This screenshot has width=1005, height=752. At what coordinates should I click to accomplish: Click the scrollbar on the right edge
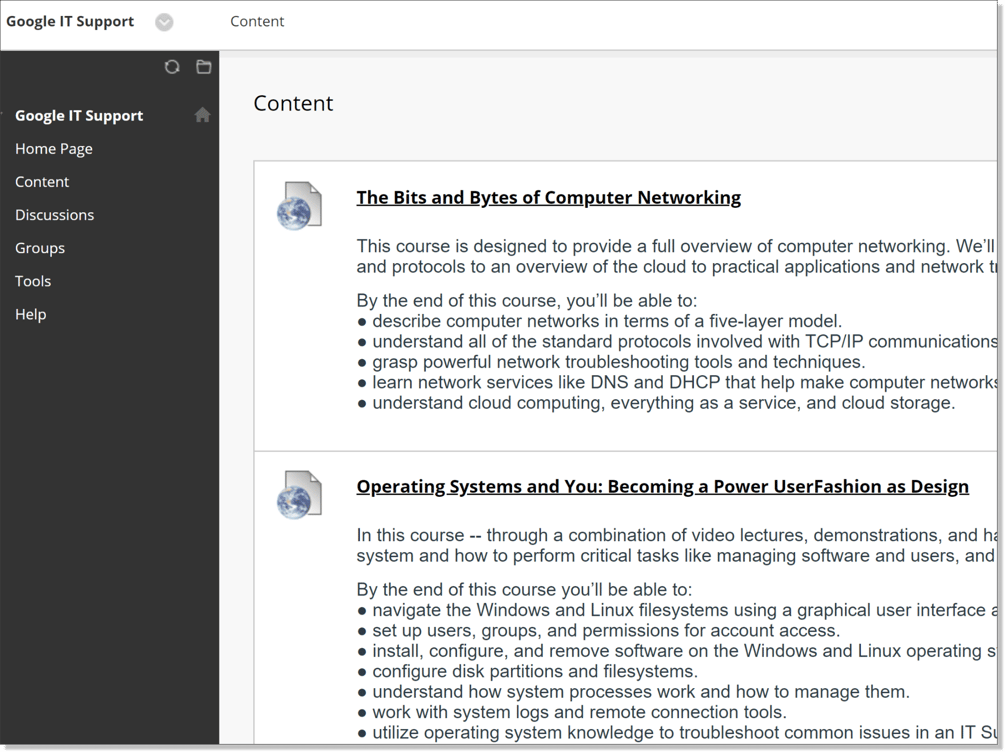(1000, 300)
